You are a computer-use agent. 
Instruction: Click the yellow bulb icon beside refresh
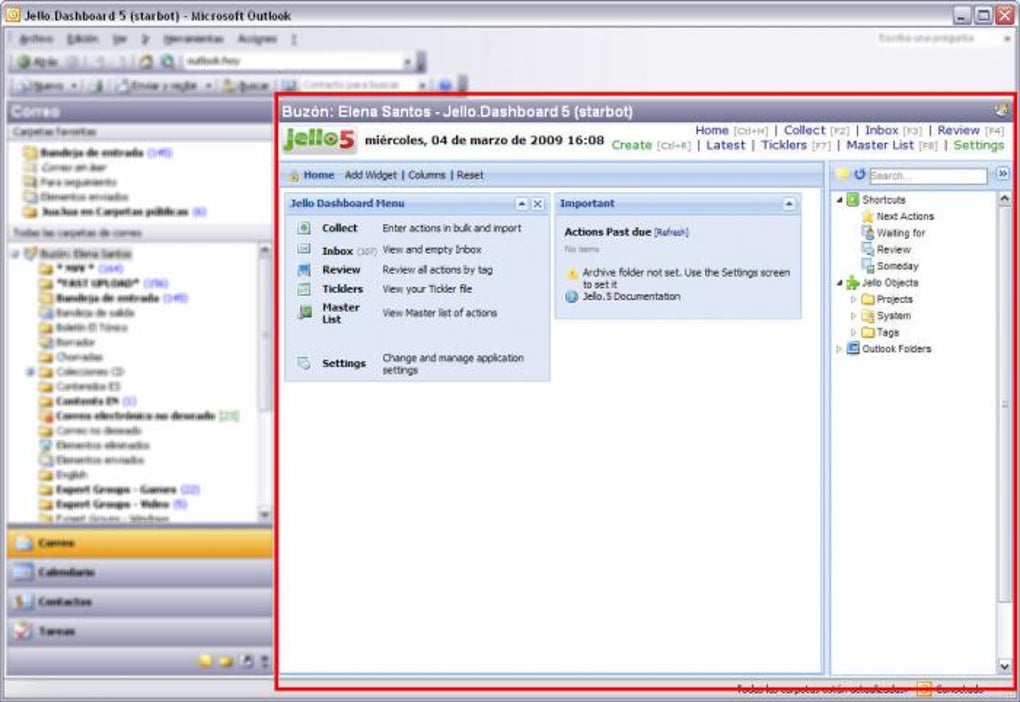click(x=843, y=174)
